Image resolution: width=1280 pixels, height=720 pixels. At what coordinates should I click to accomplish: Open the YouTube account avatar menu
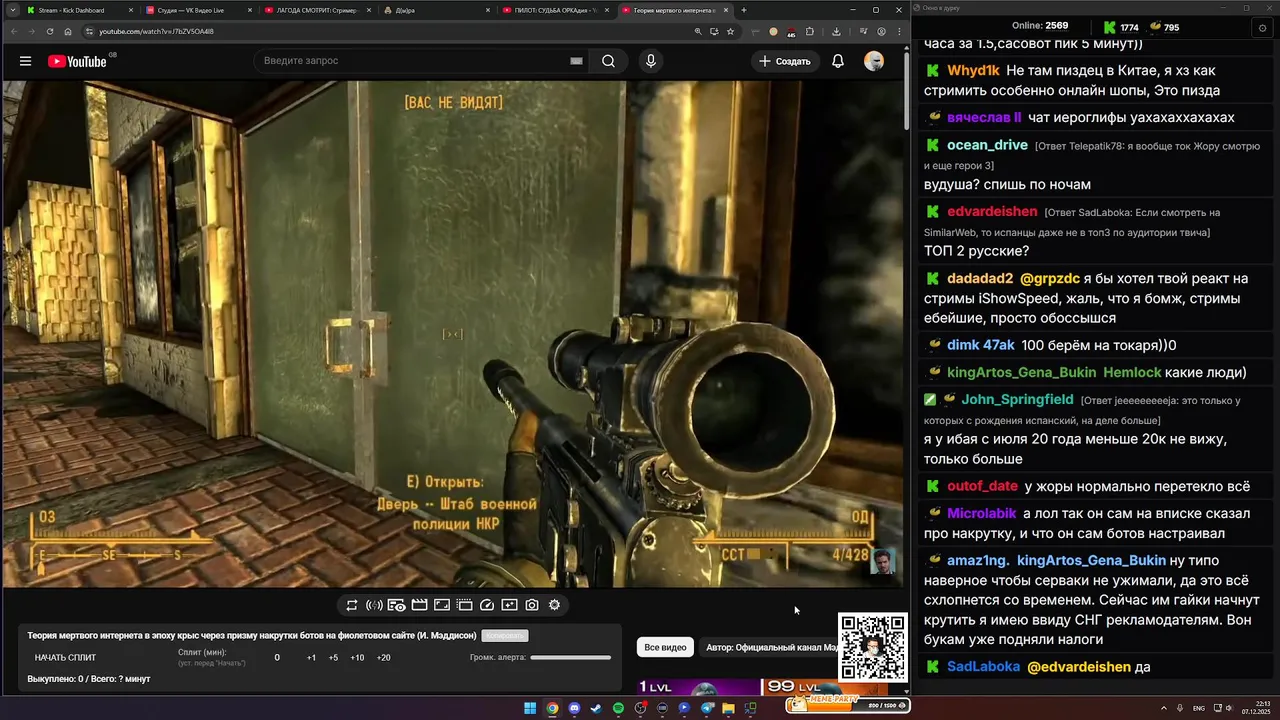(x=874, y=61)
